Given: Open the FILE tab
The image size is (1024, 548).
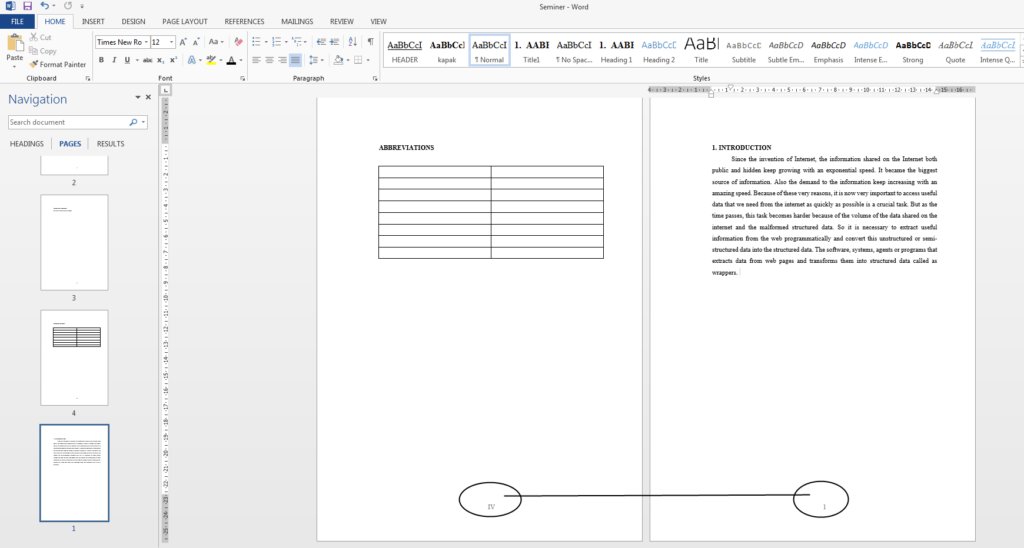Looking at the screenshot, I should pos(18,22).
